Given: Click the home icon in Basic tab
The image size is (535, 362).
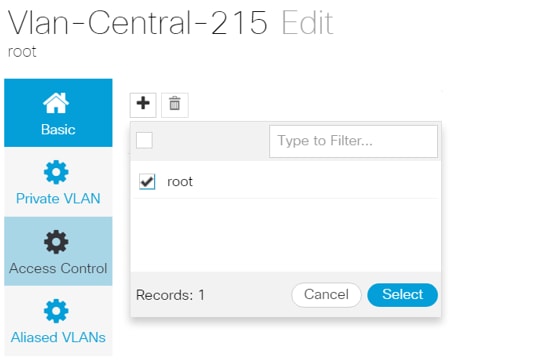Looking at the screenshot, I should click(56, 103).
